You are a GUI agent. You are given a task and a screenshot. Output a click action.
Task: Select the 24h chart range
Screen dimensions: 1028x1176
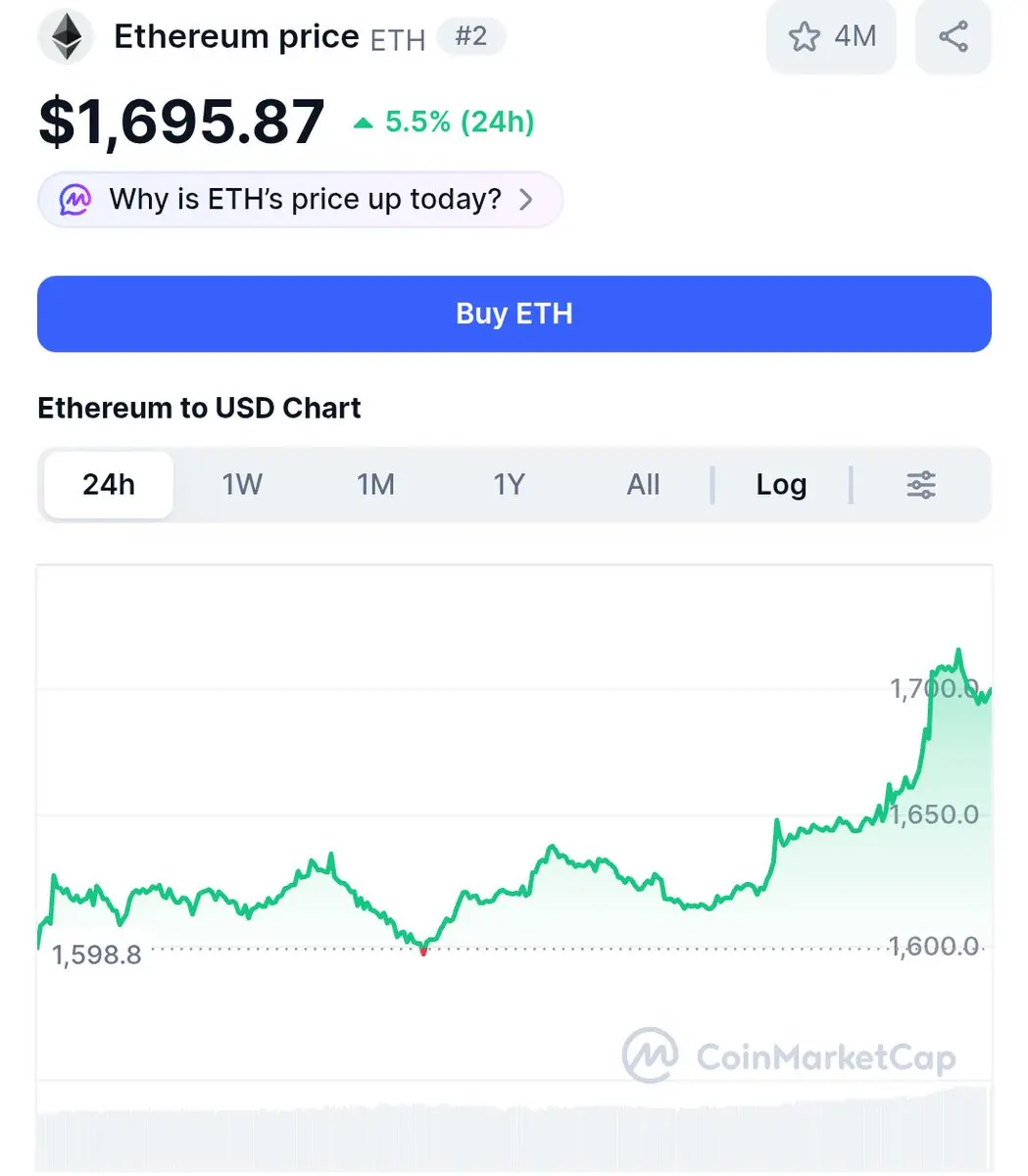(x=109, y=484)
